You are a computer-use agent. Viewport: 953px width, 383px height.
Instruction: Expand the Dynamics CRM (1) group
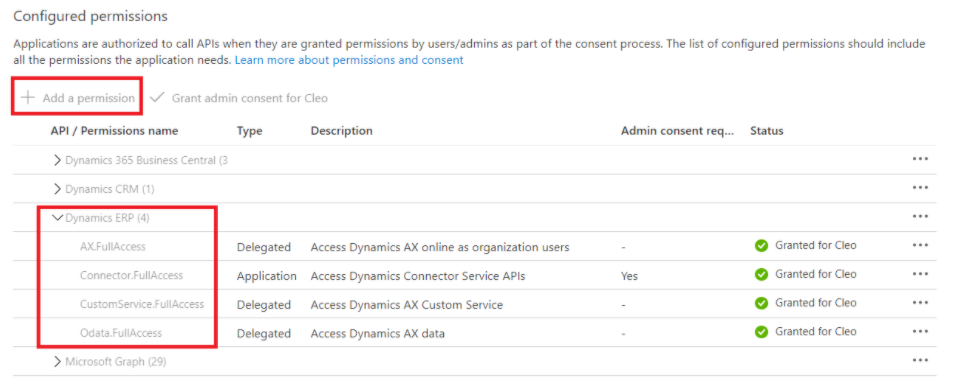pos(58,189)
